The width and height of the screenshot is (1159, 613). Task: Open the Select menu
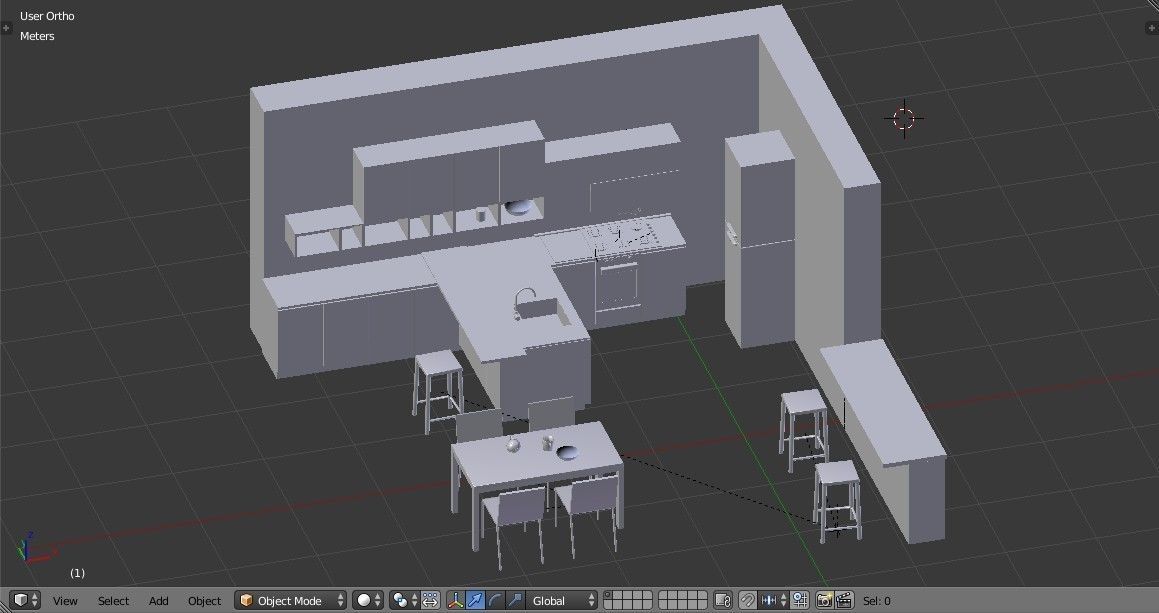(113, 601)
